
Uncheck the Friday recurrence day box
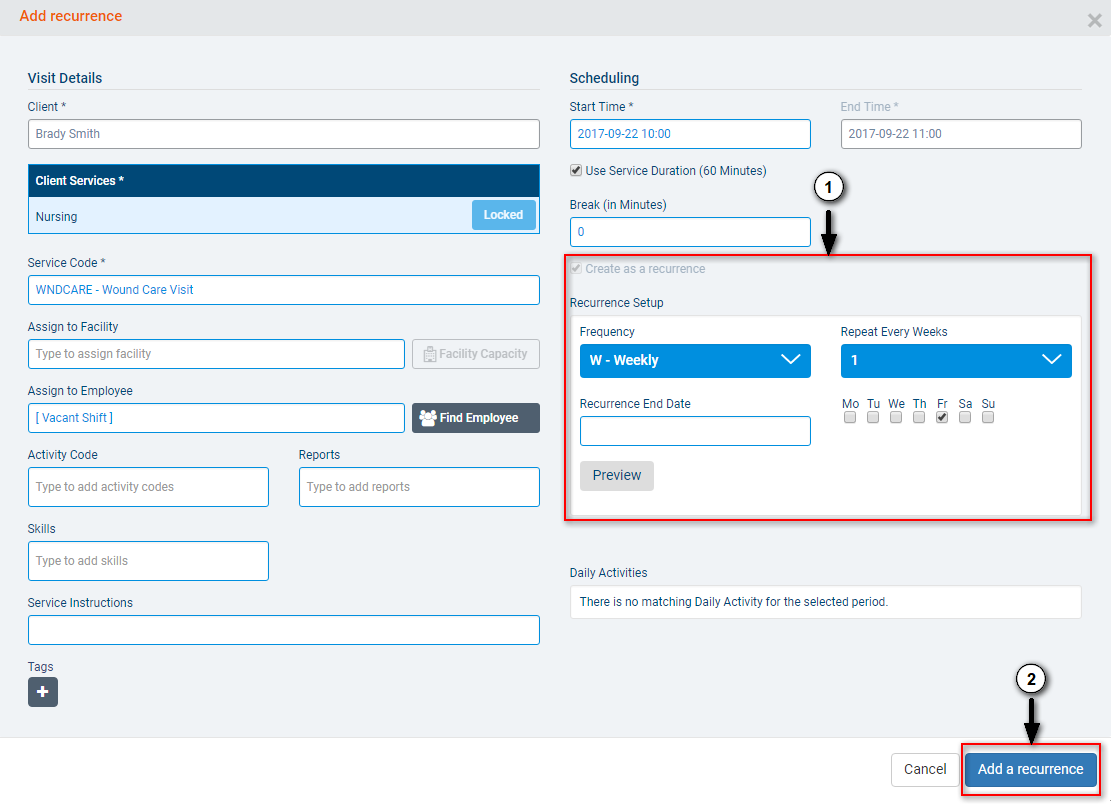click(942, 418)
